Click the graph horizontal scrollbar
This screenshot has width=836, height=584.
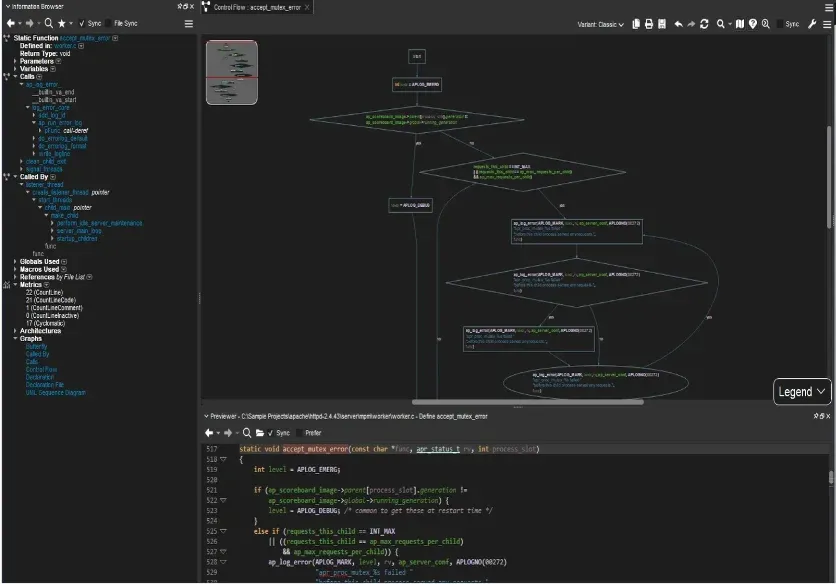(527, 402)
